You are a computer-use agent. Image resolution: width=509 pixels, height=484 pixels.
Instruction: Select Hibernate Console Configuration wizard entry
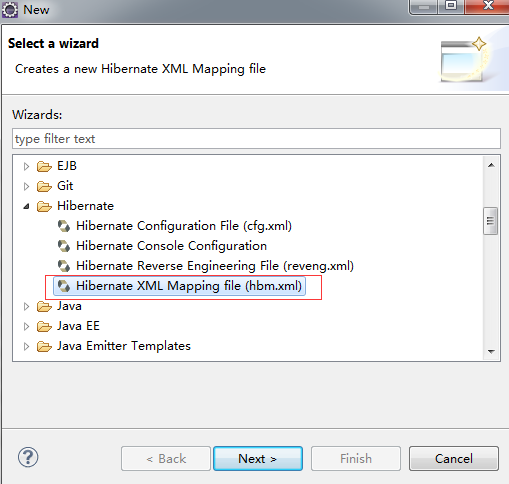click(171, 246)
